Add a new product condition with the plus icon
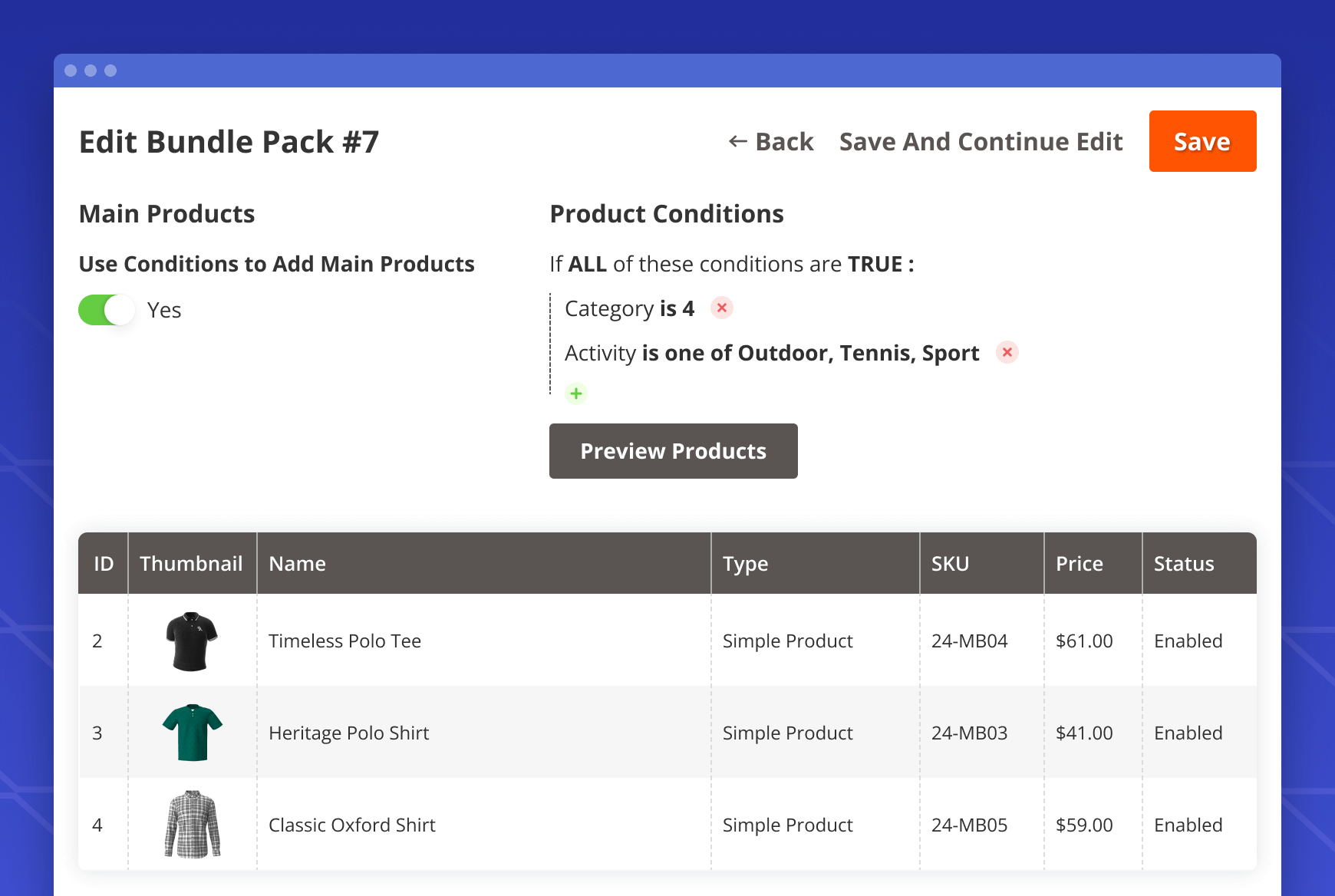 (575, 393)
